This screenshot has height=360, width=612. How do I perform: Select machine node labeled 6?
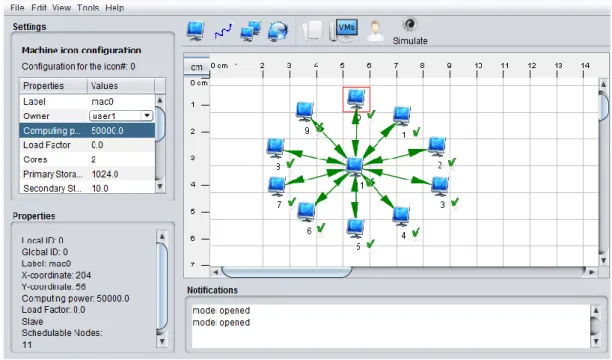point(306,212)
